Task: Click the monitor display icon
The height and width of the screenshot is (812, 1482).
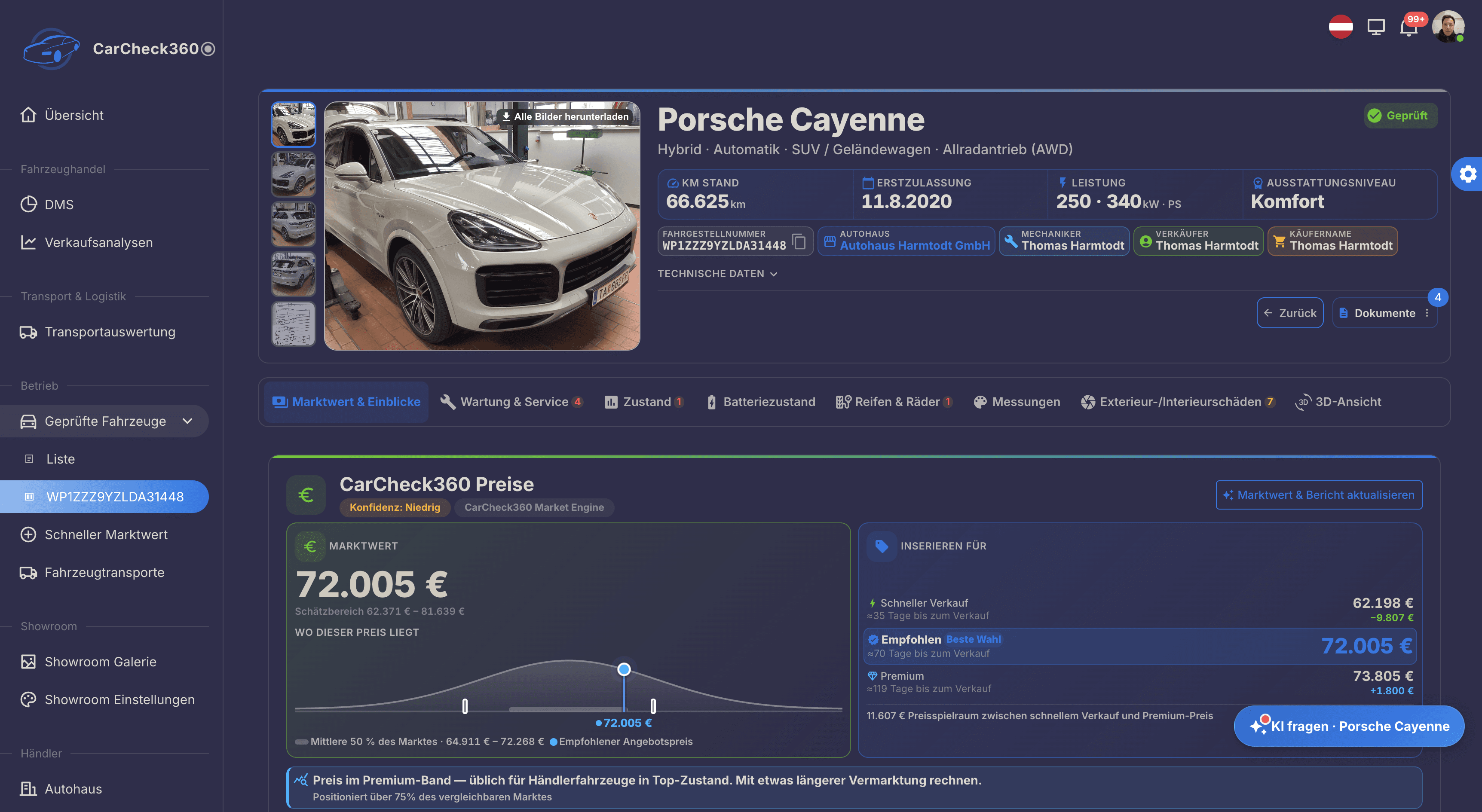Action: coord(1375,27)
